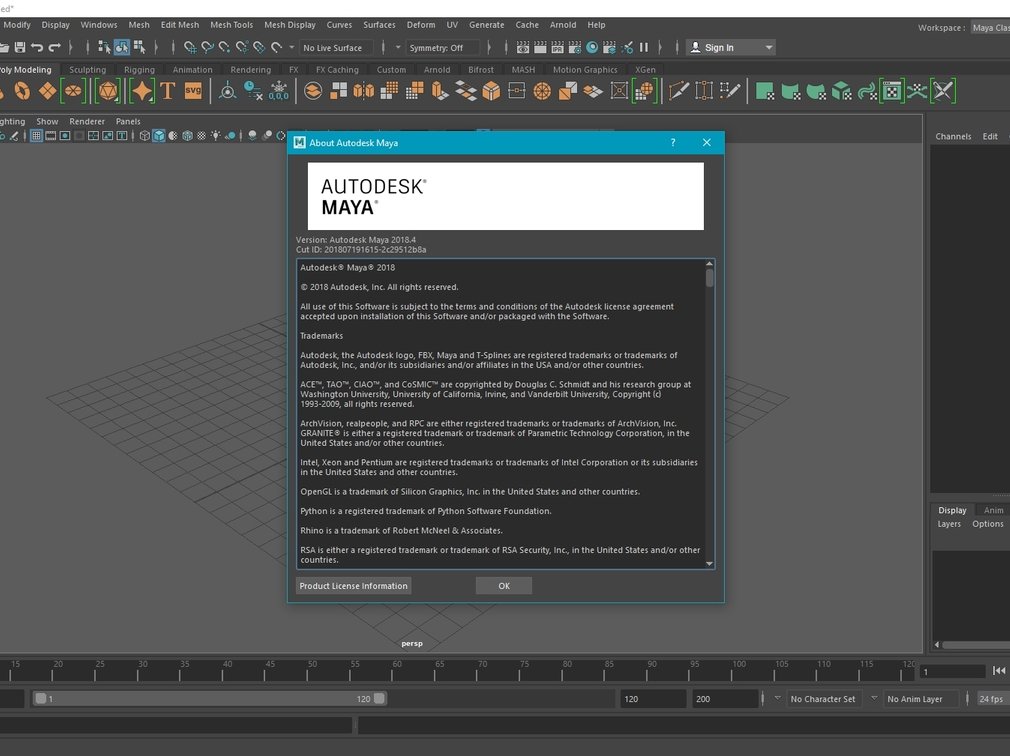This screenshot has width=1010, height=756.
Task: Open the Render View clapperboard icon
Action: 523,47
